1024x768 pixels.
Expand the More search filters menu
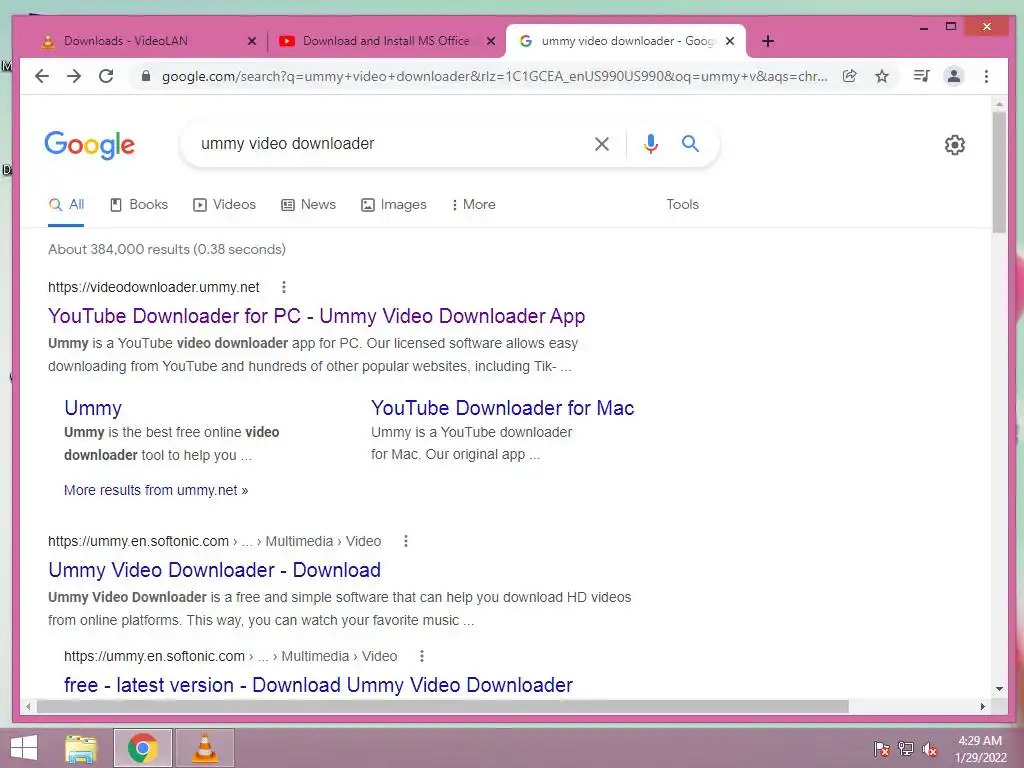click(473, 204)
